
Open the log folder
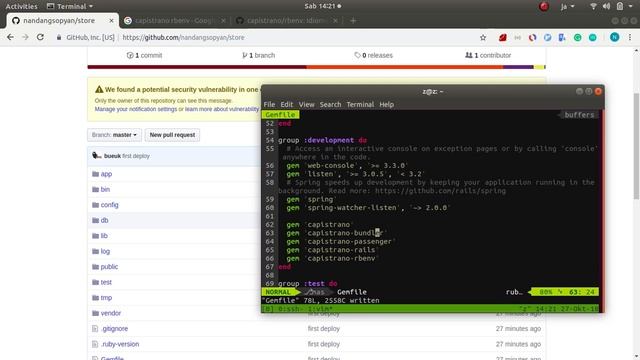105,251
